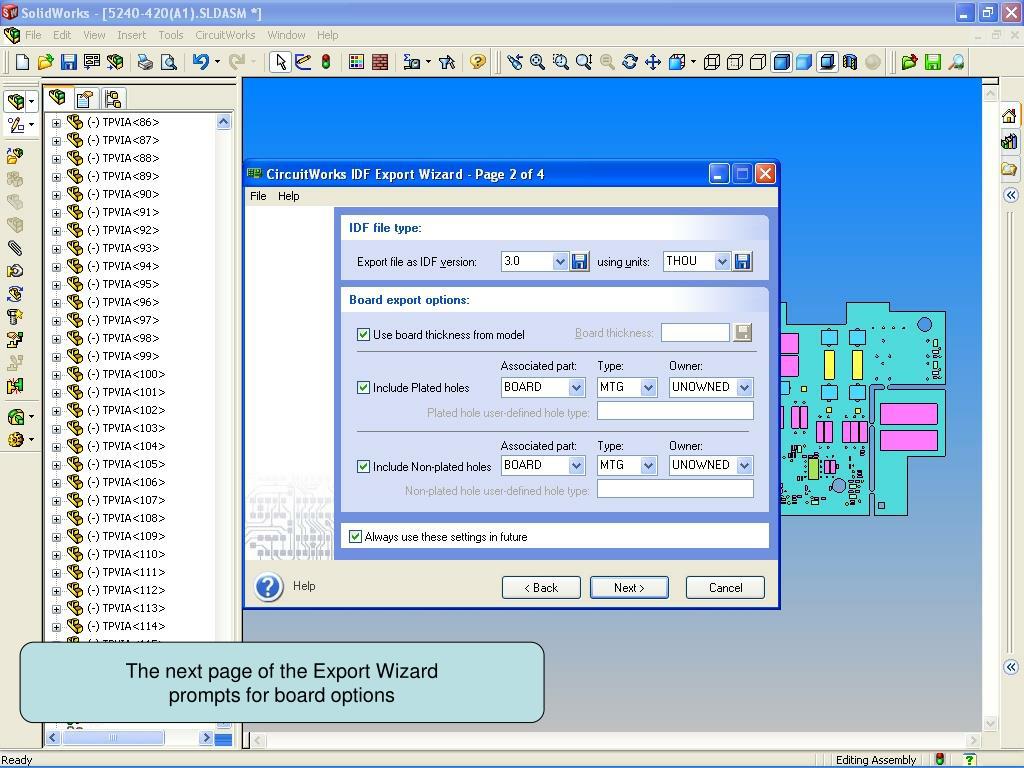
Task: Open the Edit menu
Action: (62, 35)
